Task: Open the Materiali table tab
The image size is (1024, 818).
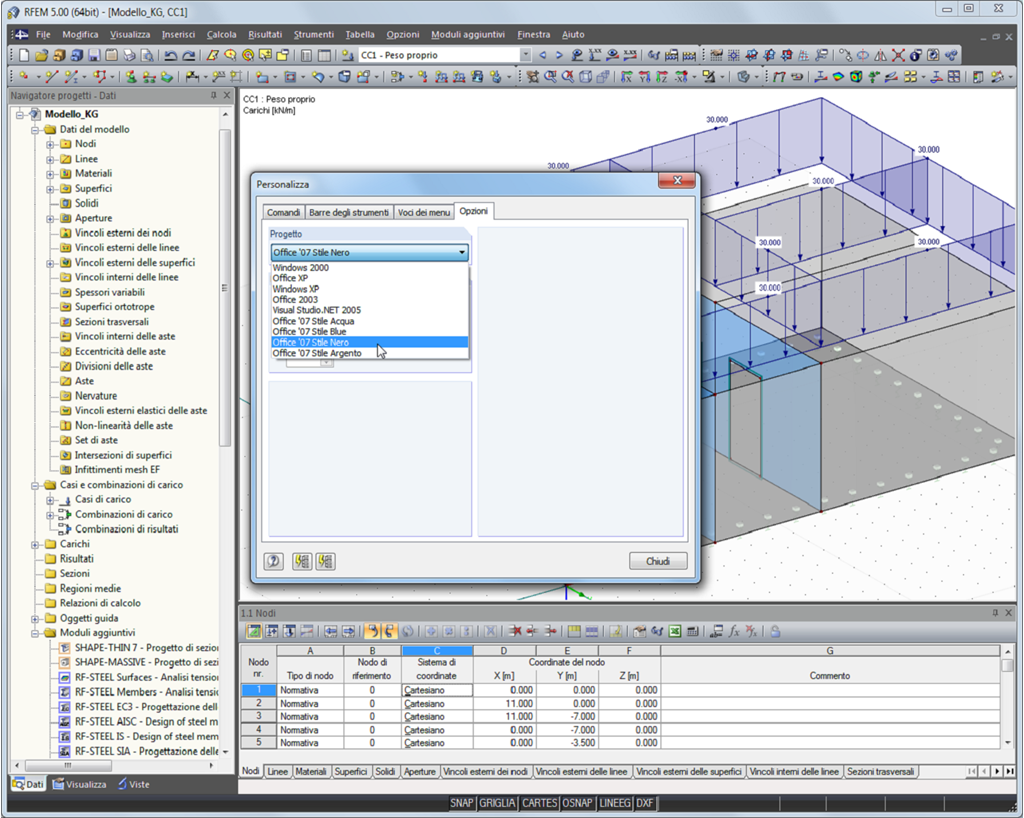Action: (x=311, y=772)
